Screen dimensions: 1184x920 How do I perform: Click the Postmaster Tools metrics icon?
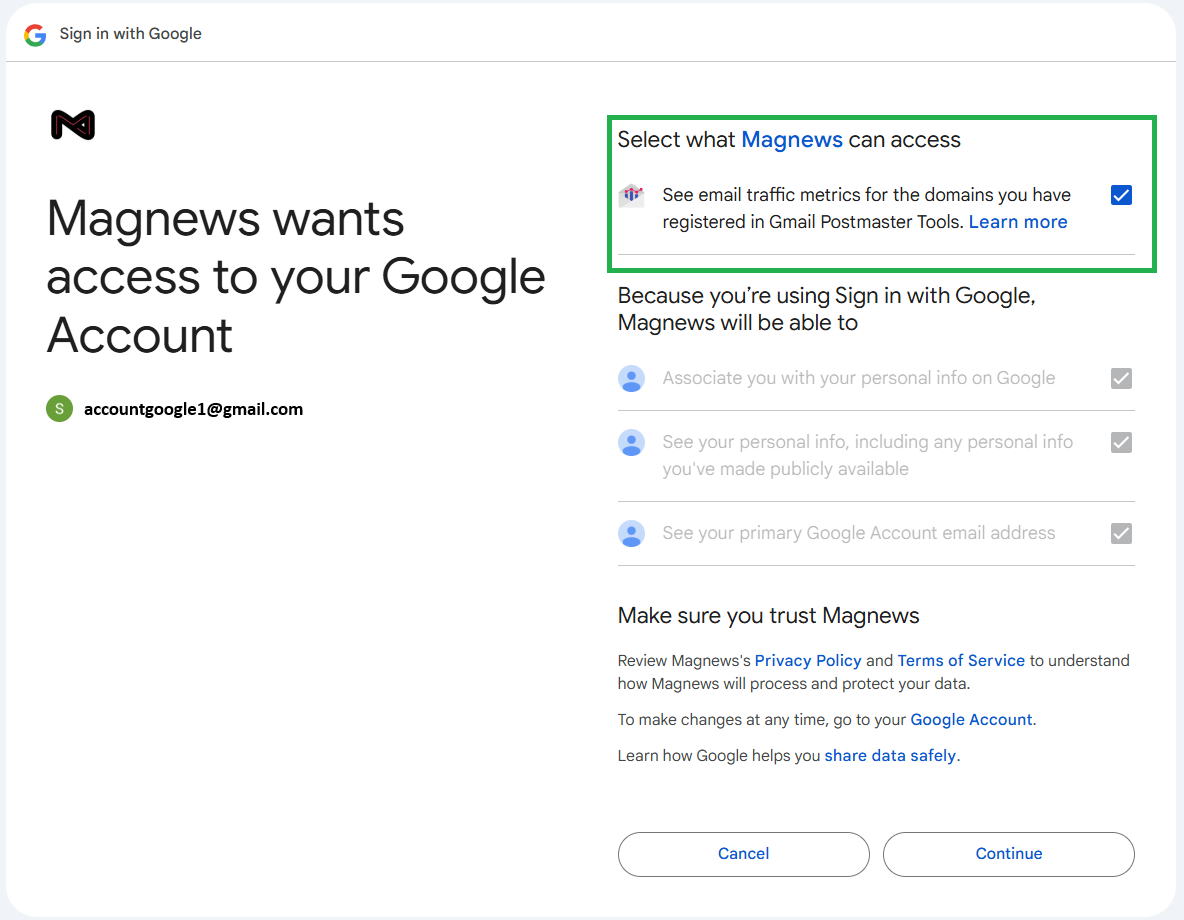click(x=632, y=195)
